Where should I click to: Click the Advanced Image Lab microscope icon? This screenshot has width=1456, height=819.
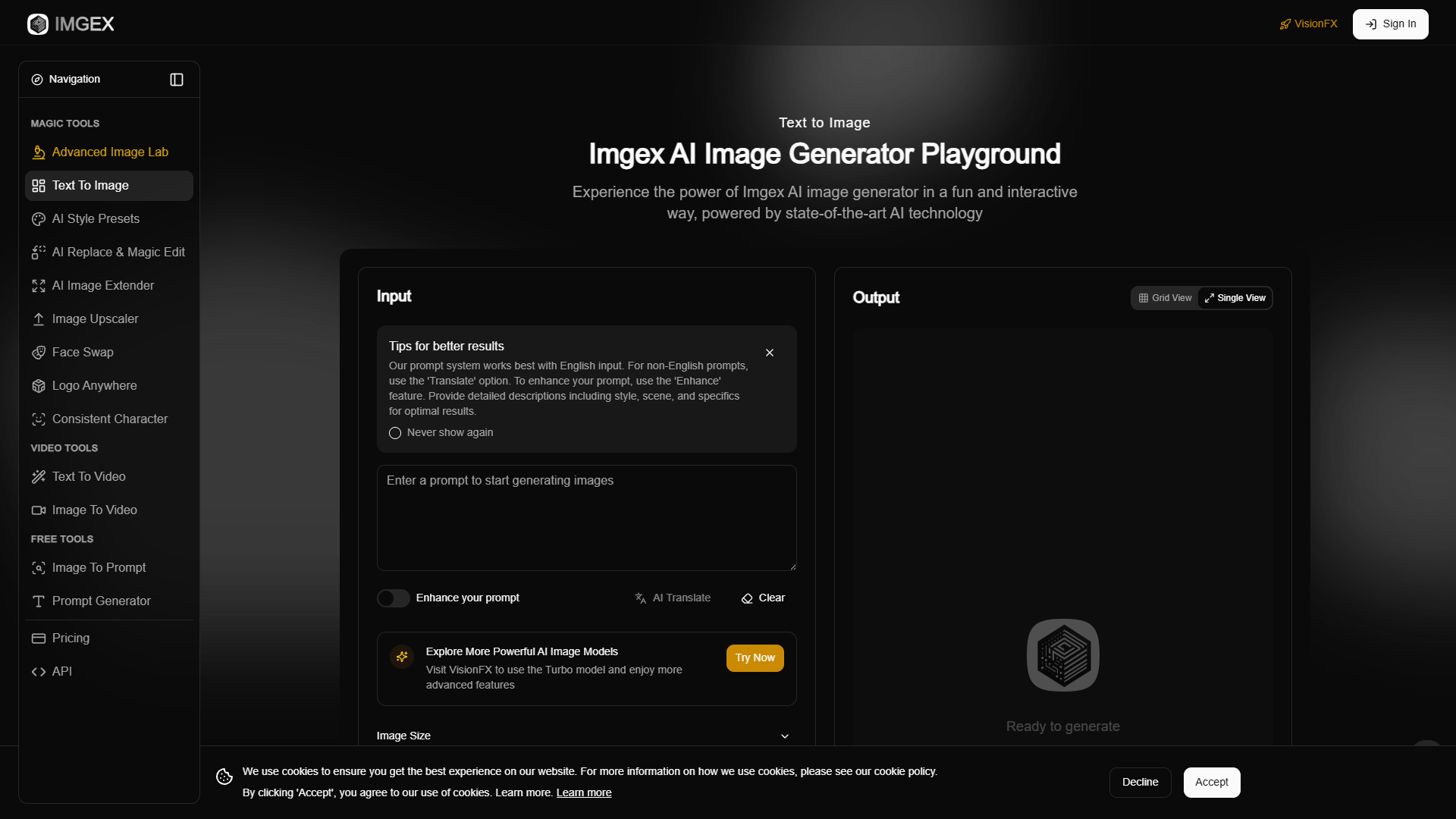pyautogui.click(x=39, y=152)
